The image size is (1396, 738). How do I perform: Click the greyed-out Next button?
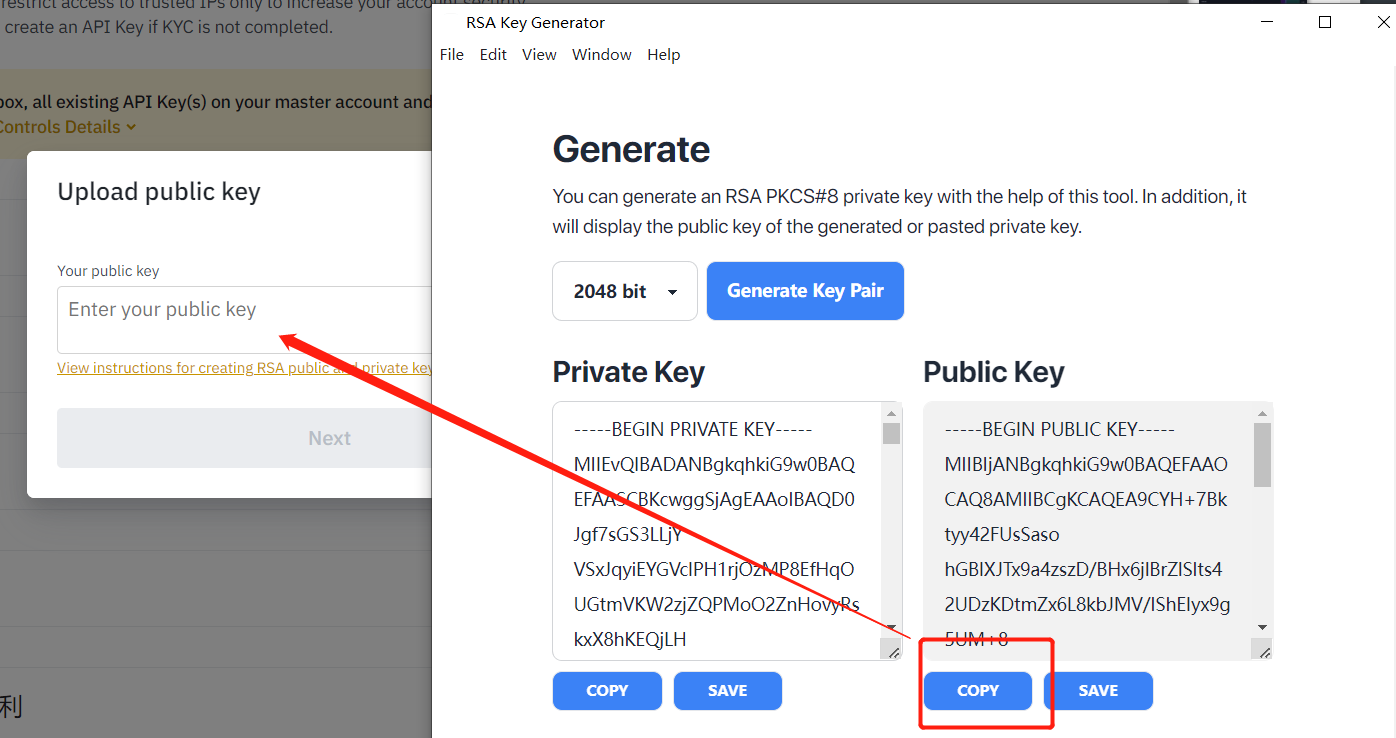click(245, 438)
